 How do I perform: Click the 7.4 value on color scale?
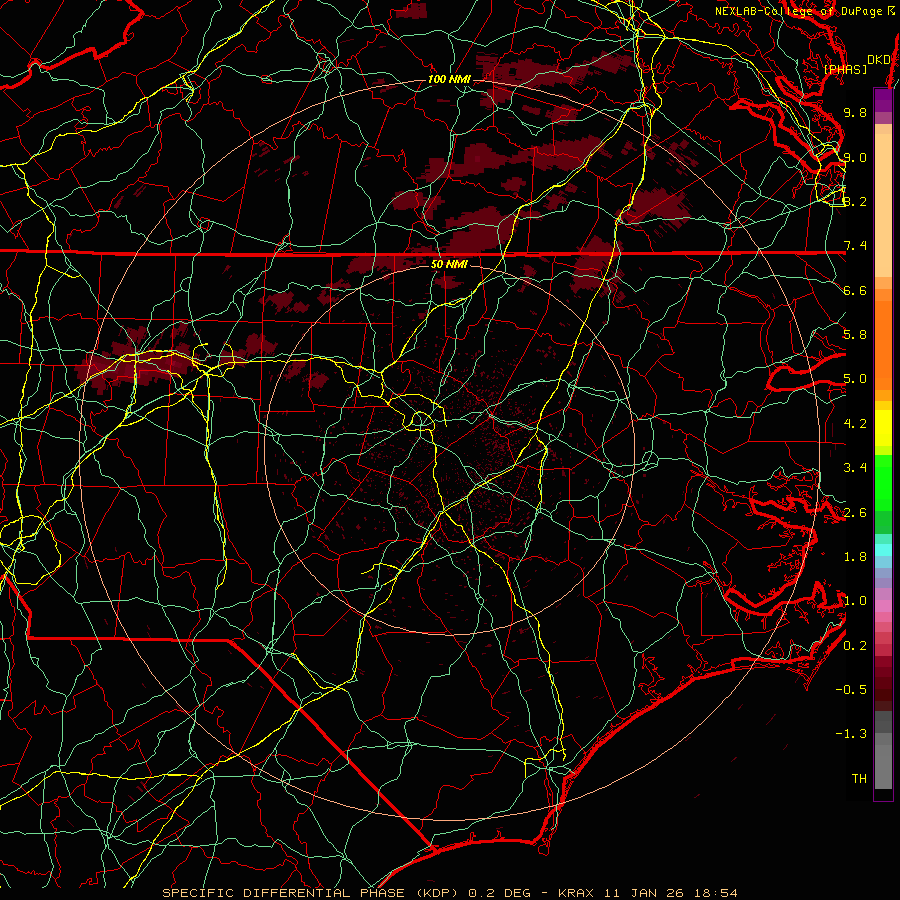click(855, 246)
